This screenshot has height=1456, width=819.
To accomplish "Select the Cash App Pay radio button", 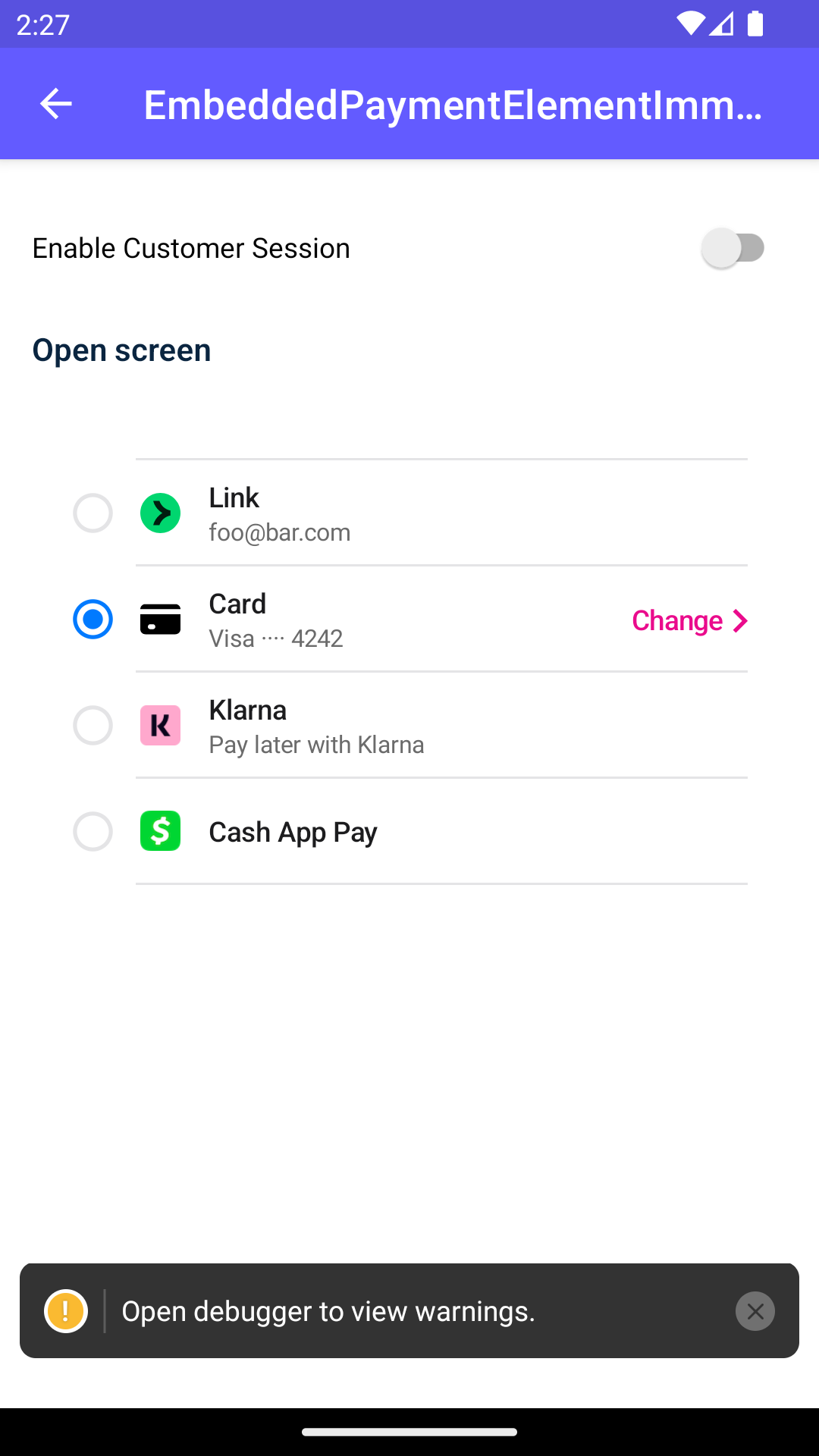I will 93,832.
